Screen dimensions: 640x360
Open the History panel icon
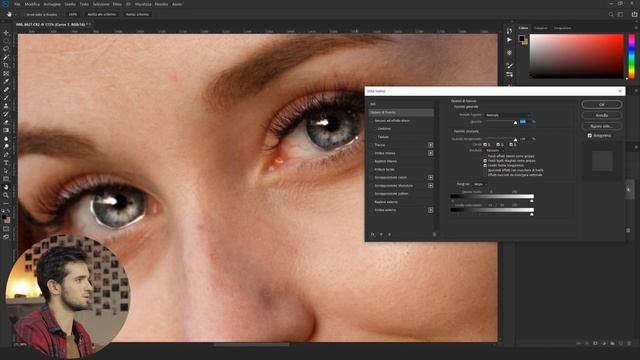pyautogui.click(x=509, y=31)
